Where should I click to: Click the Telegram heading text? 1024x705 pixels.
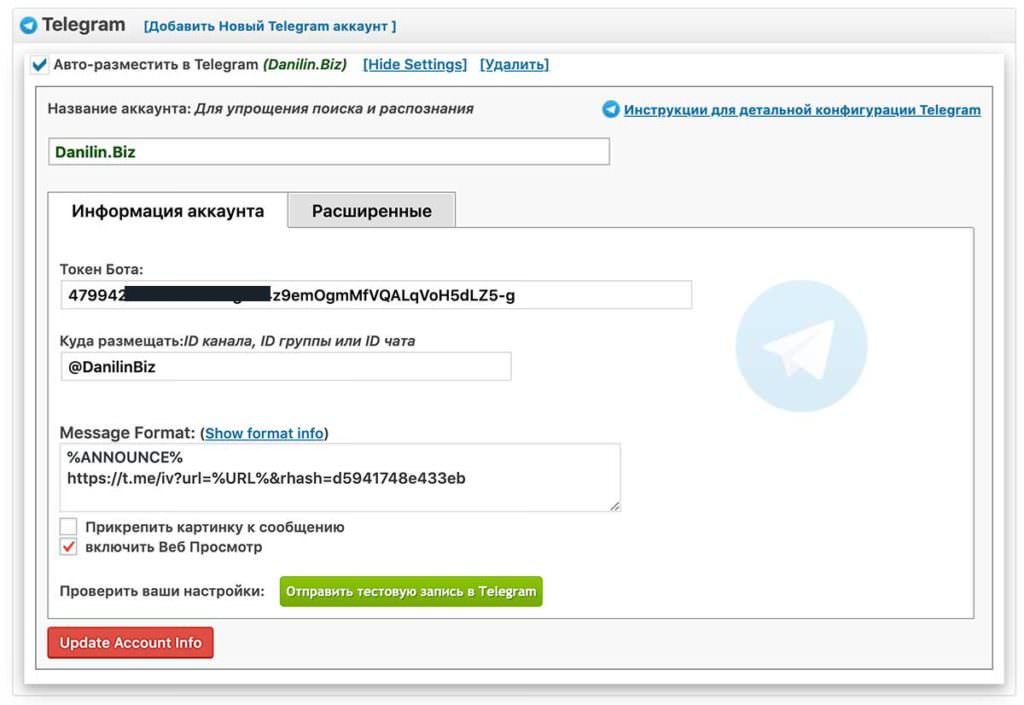coord(84,25)
